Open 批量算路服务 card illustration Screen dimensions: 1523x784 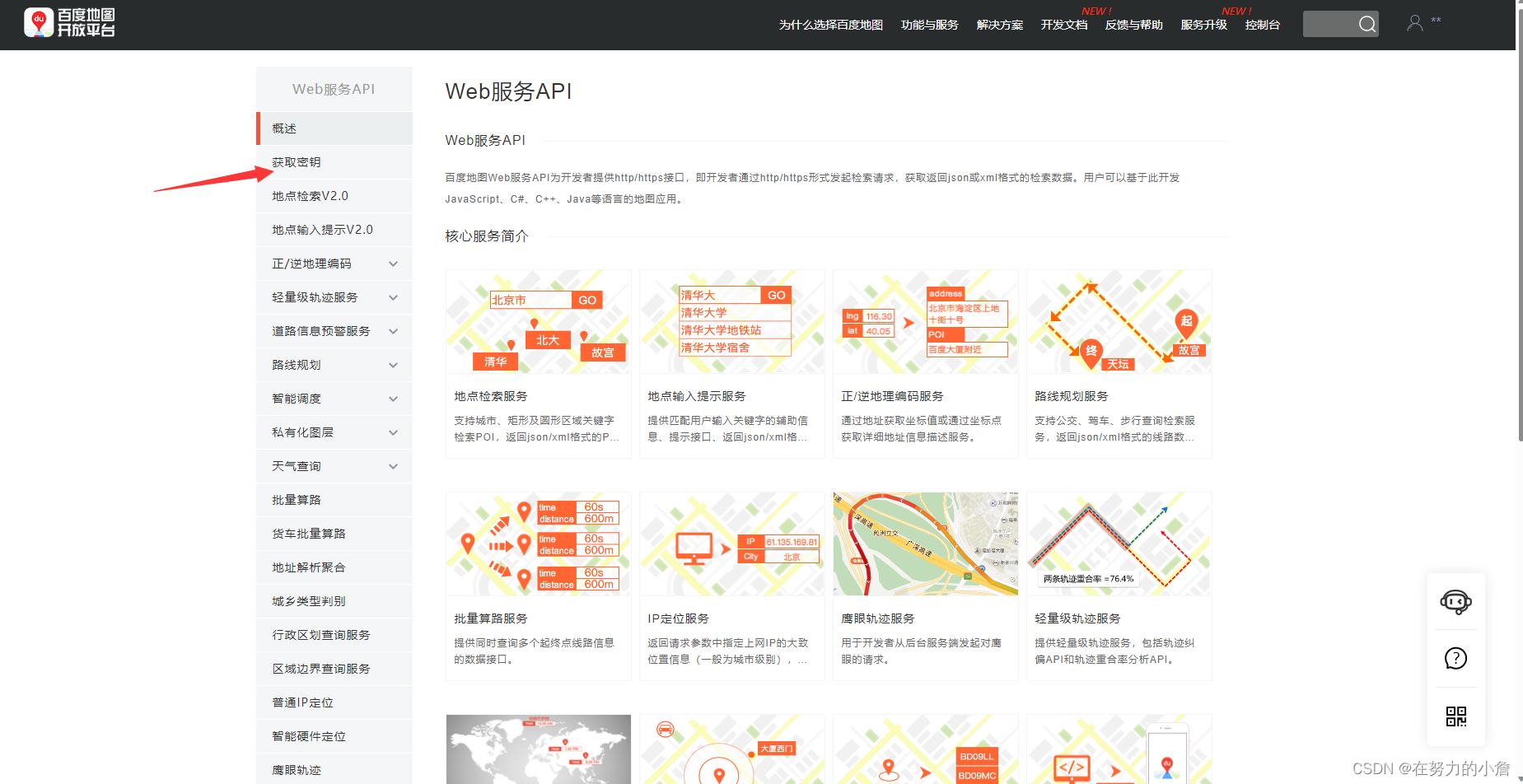pyautogui.click(x=539, y=544)
